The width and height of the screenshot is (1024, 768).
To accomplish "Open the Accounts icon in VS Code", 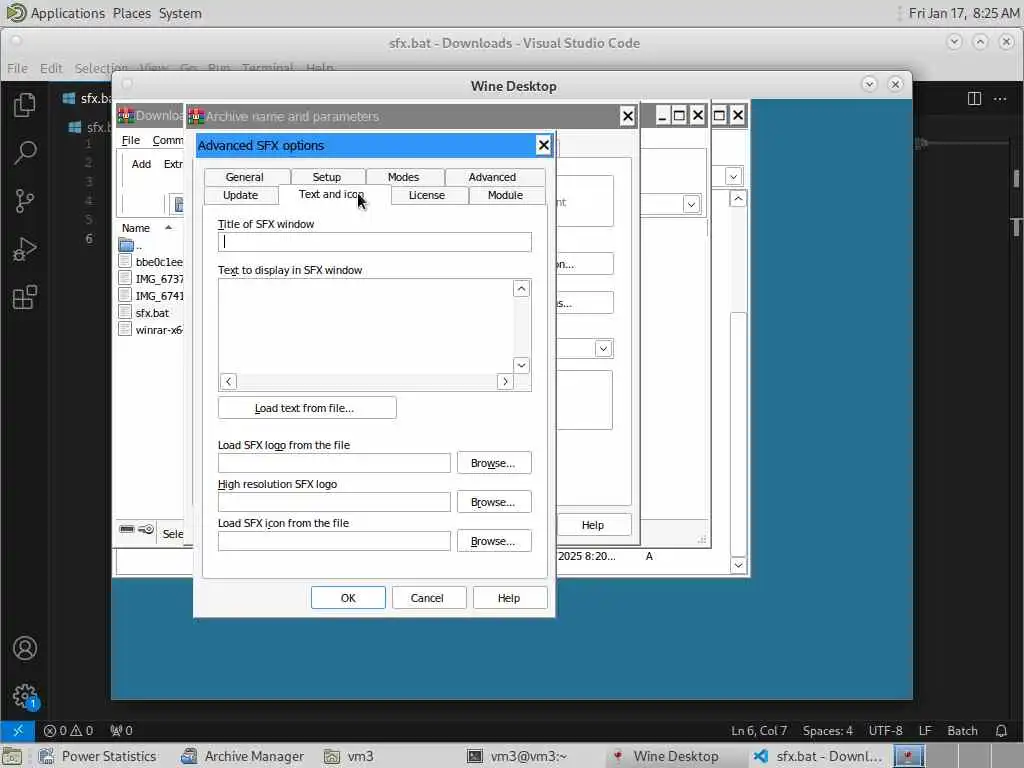I will click(x=25, y=648).
